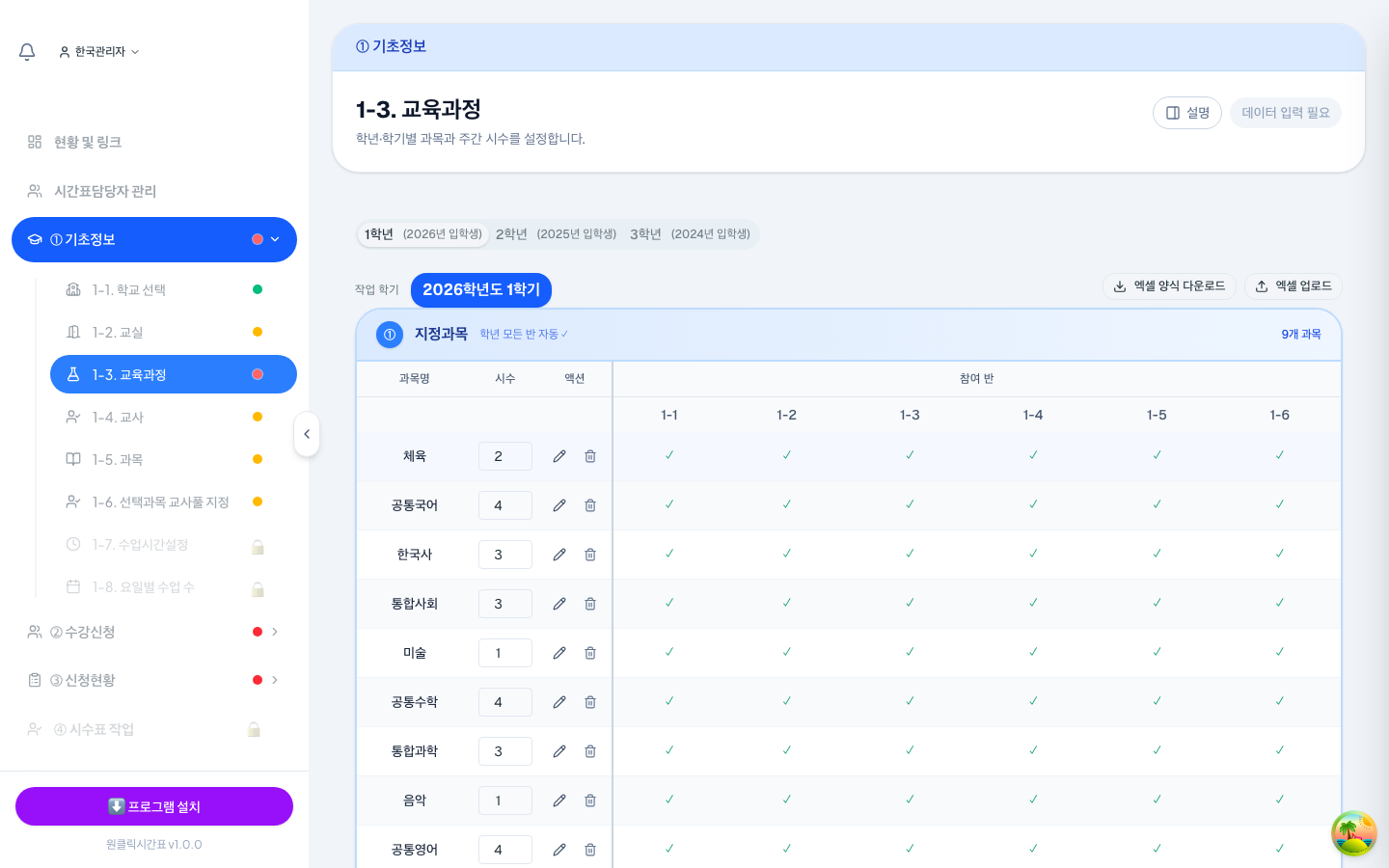Edit the 체육 subject pencil icon

click(x=559, y=456)
